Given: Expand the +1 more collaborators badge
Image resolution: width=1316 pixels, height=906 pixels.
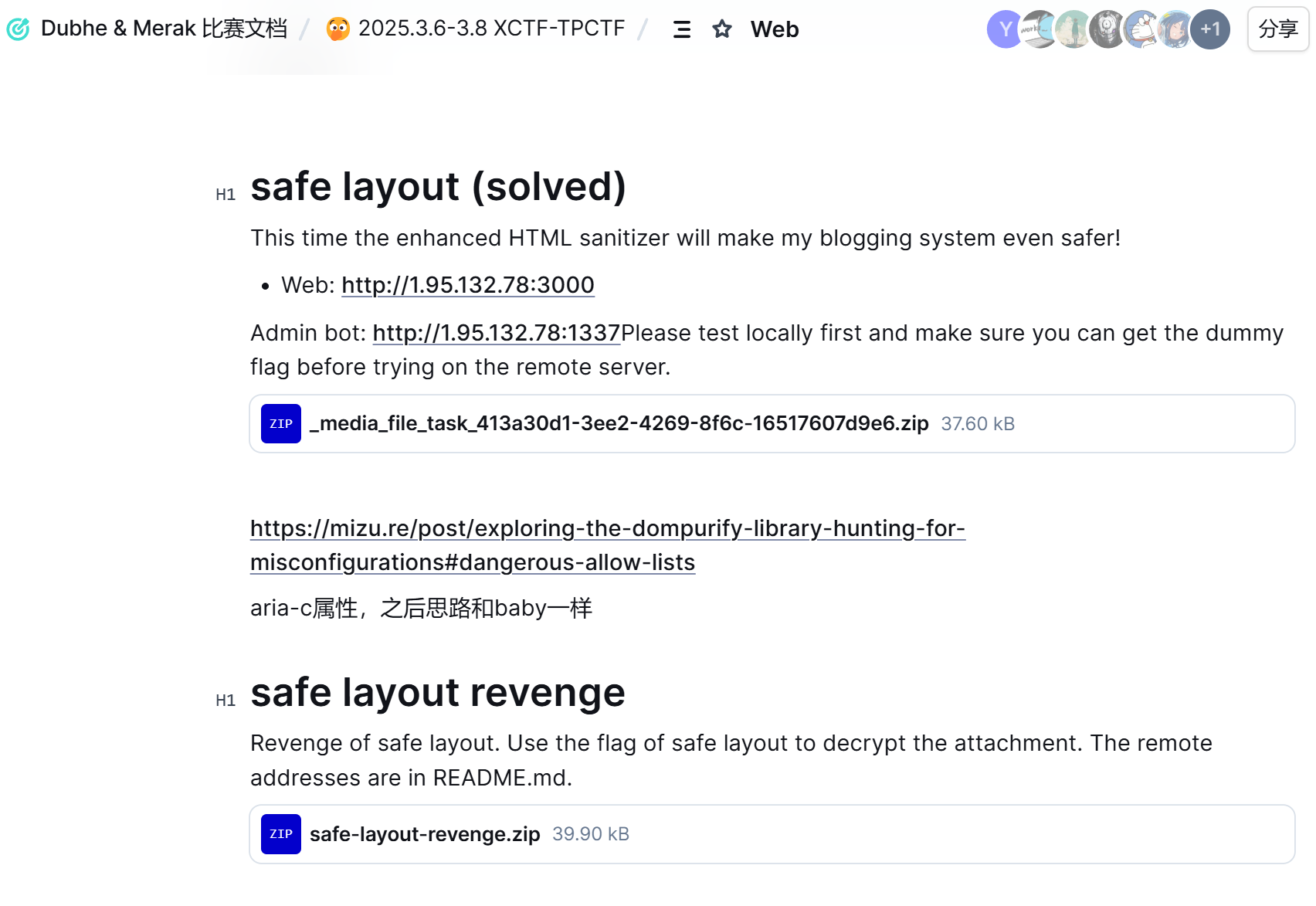Looking at the screenshot, I should 1210,29.
